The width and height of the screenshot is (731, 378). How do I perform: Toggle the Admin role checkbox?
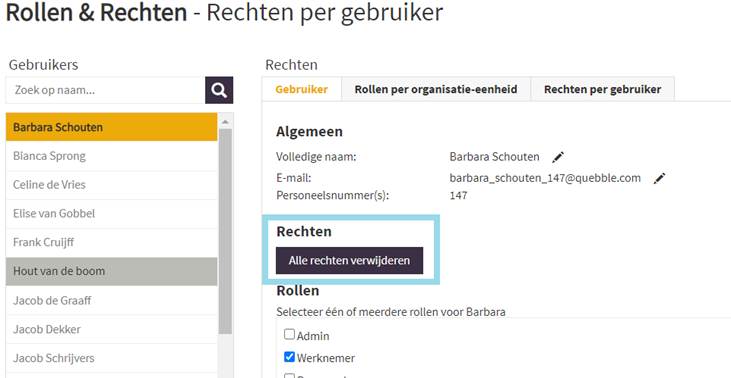click(290, 334)
